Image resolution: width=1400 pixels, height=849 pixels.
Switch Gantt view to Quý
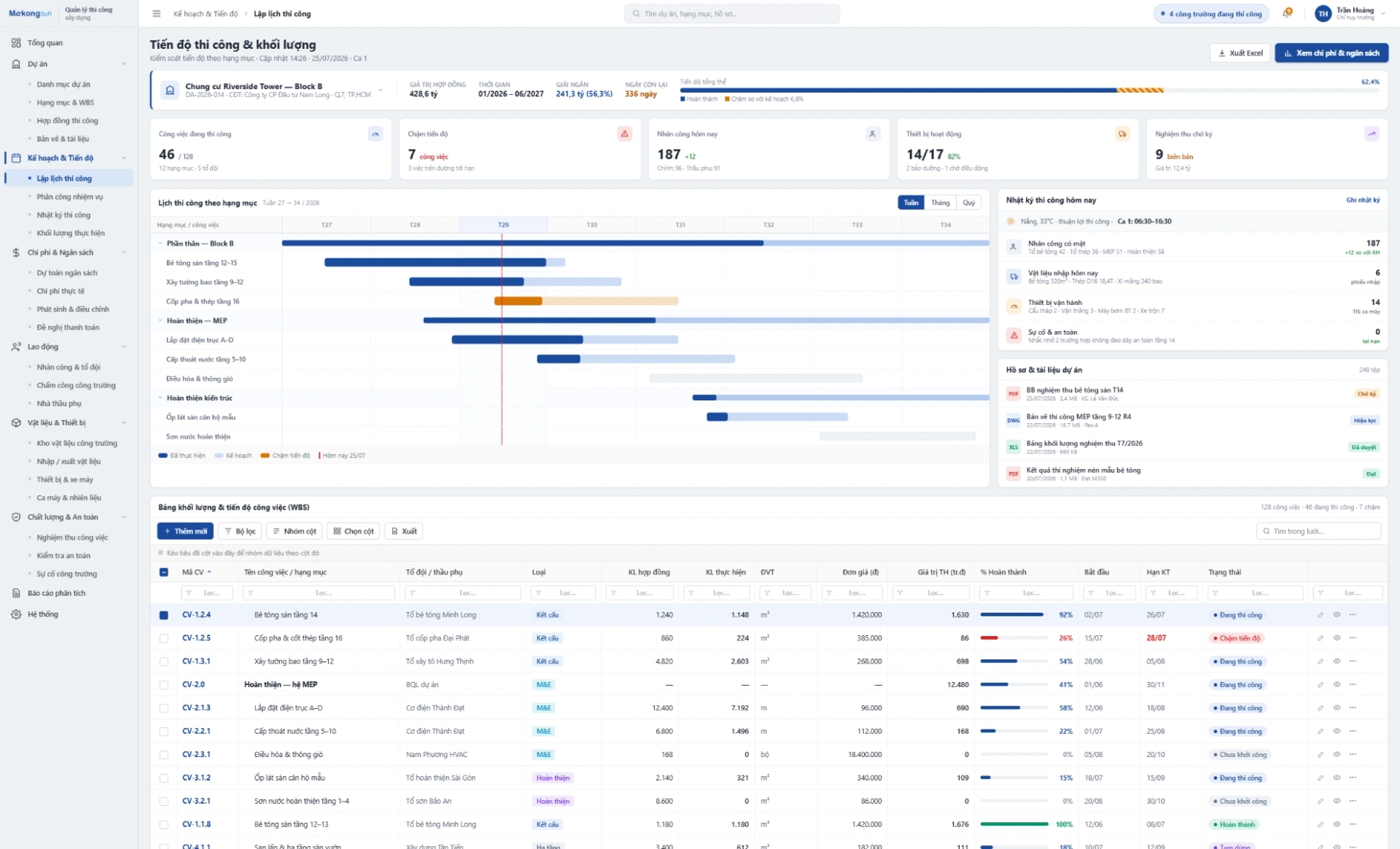[x=968, y=203]
